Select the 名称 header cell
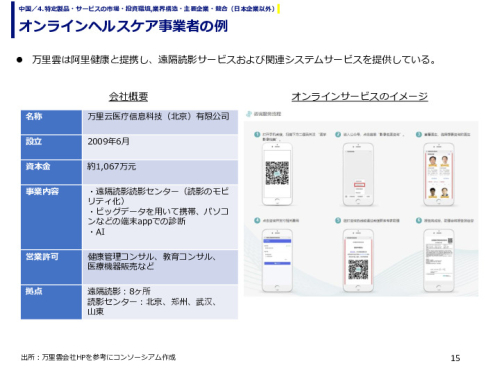The image size is (500, 375). pyautogui.click(x=51, y=122)
